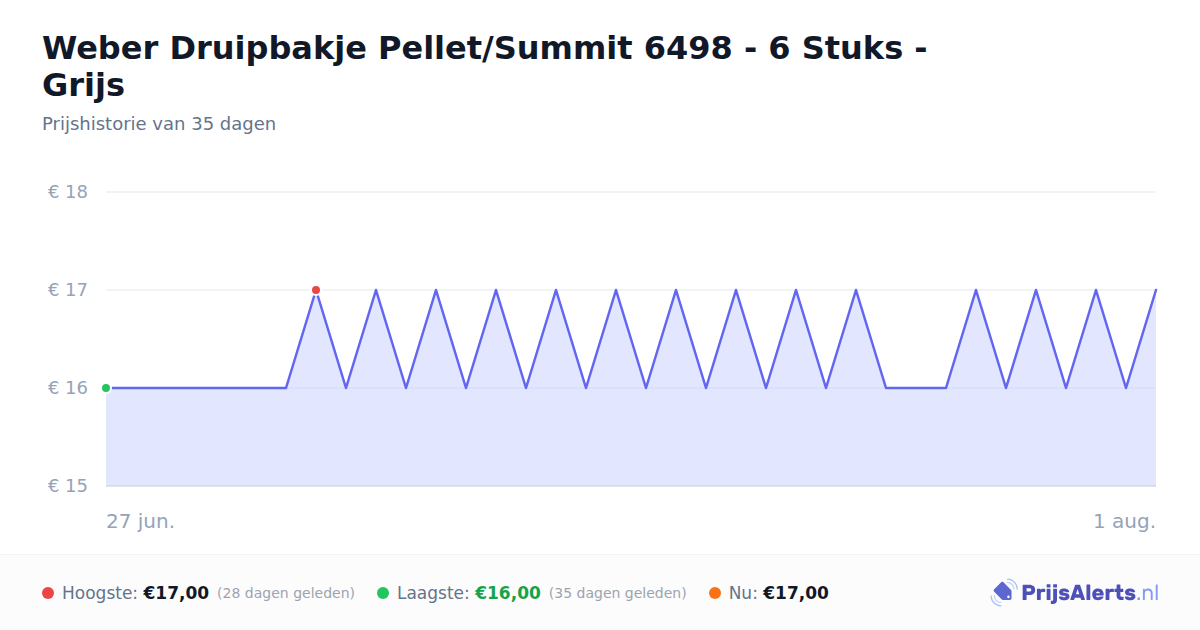Click the € 18 axis label
The width and height of the screenshot is (1200, 630).
click(x=68, y=192)
